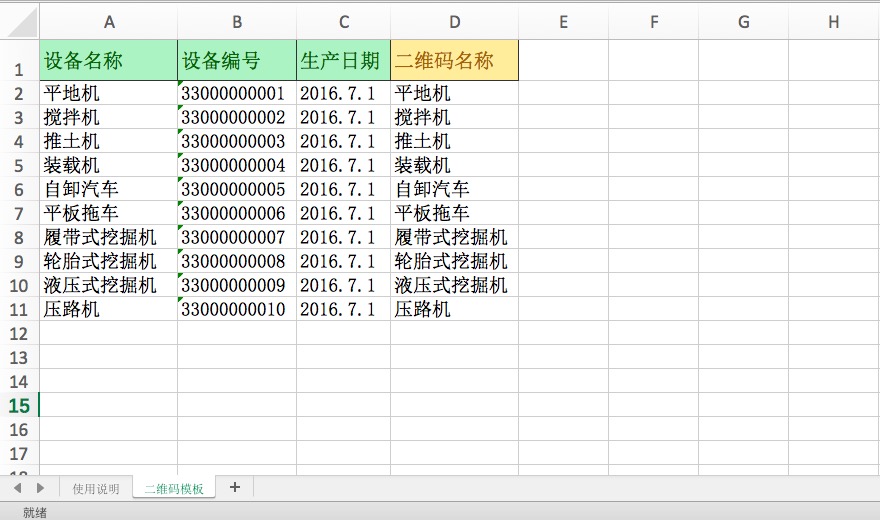
Task: Add a new sheet with plus button
Action: click(x=235, y=487)
